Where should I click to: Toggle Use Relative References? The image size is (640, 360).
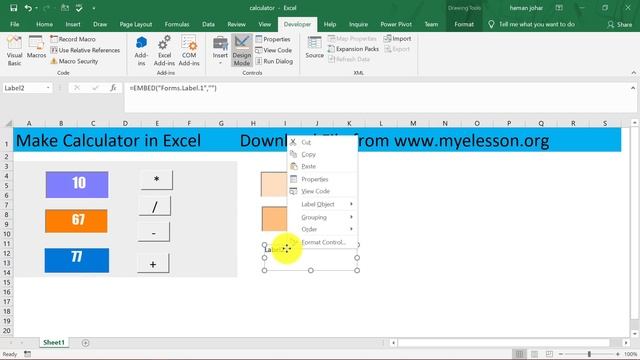85,50
